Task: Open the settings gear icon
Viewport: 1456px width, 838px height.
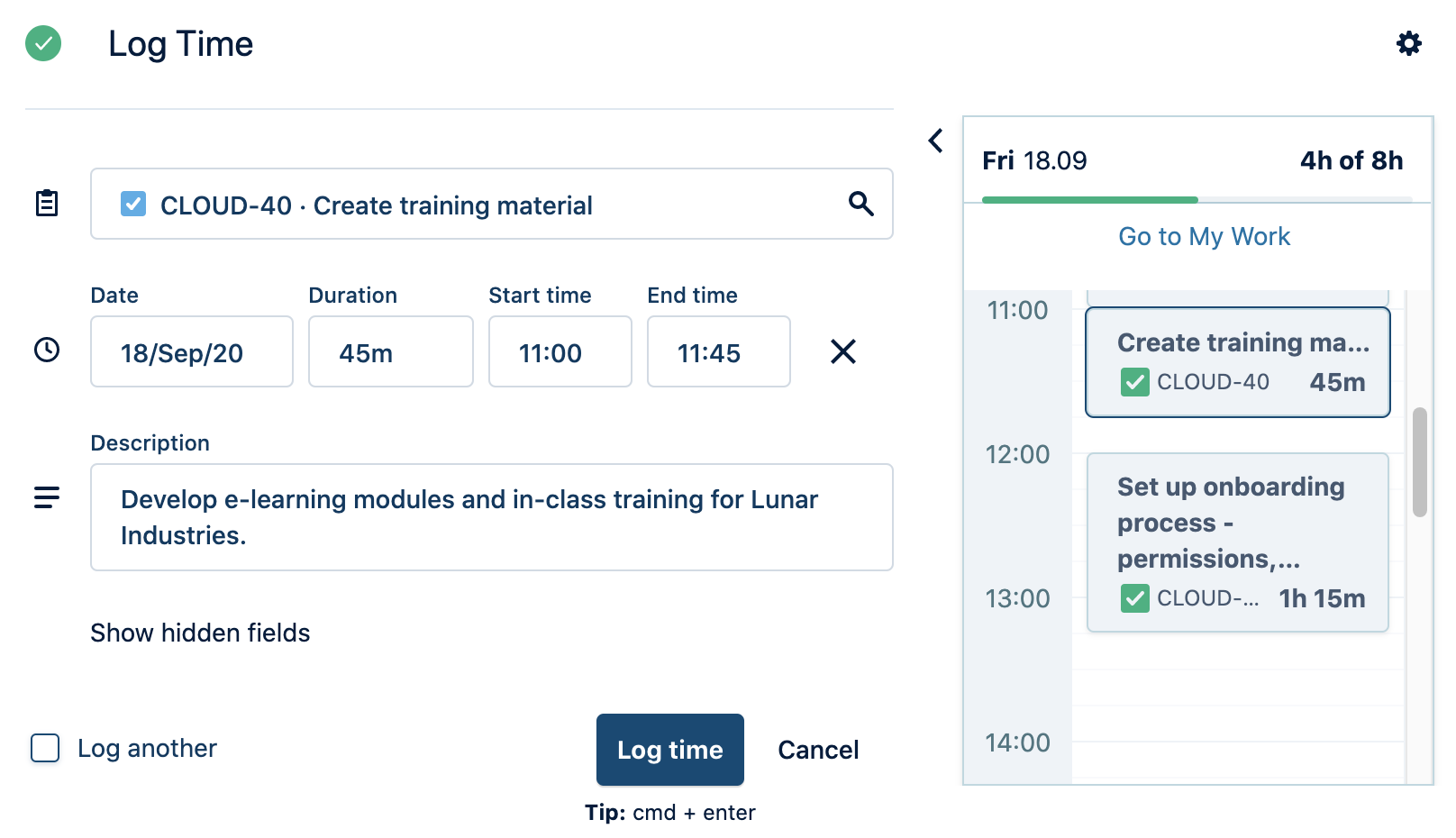Action: 1408,43
